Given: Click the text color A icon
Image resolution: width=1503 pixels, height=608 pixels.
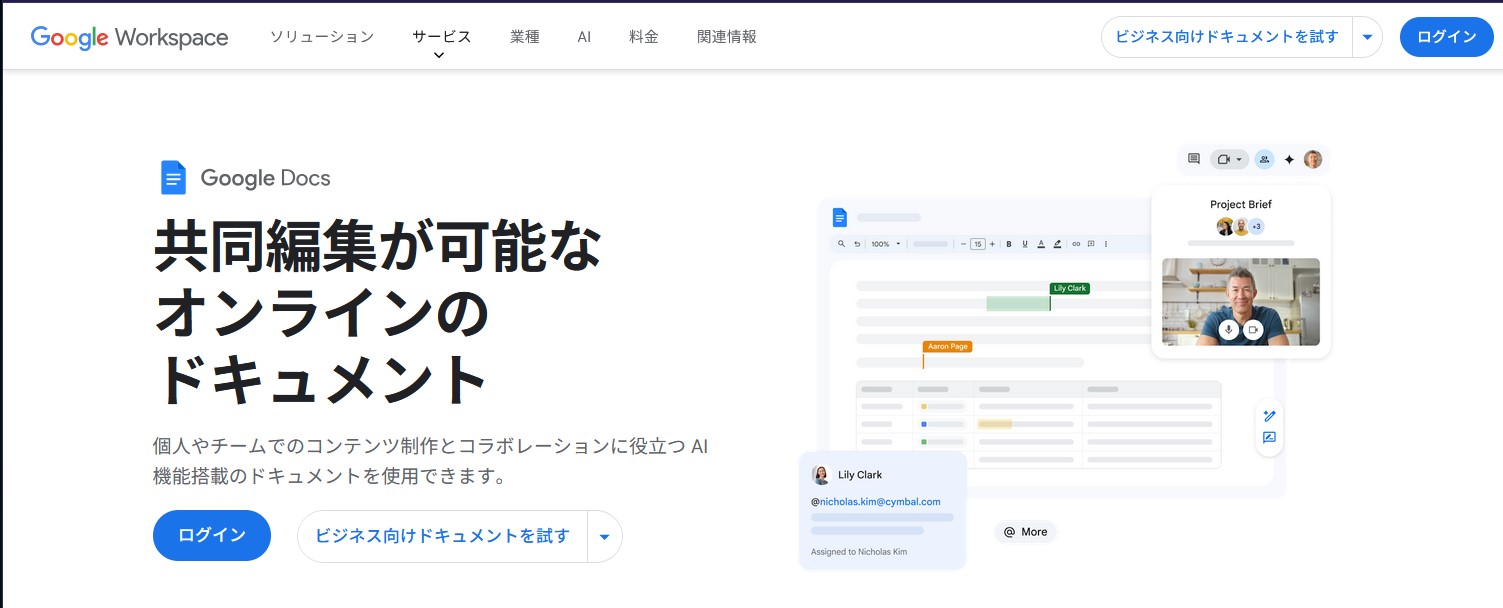Looking at the screenshot, I should tap(1041, 244).
